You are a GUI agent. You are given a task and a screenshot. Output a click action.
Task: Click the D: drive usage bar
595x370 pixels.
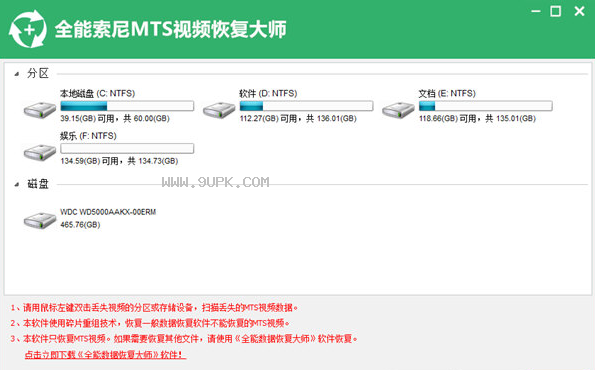point(306,106)
